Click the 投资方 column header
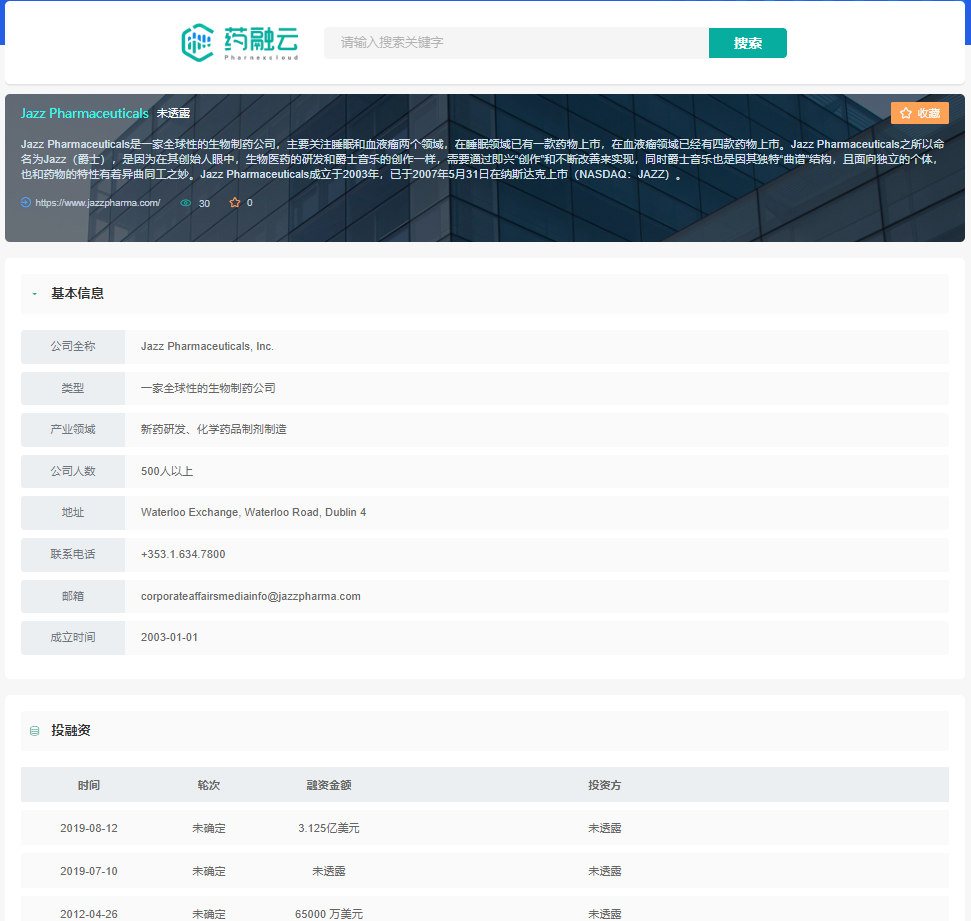 605,785
